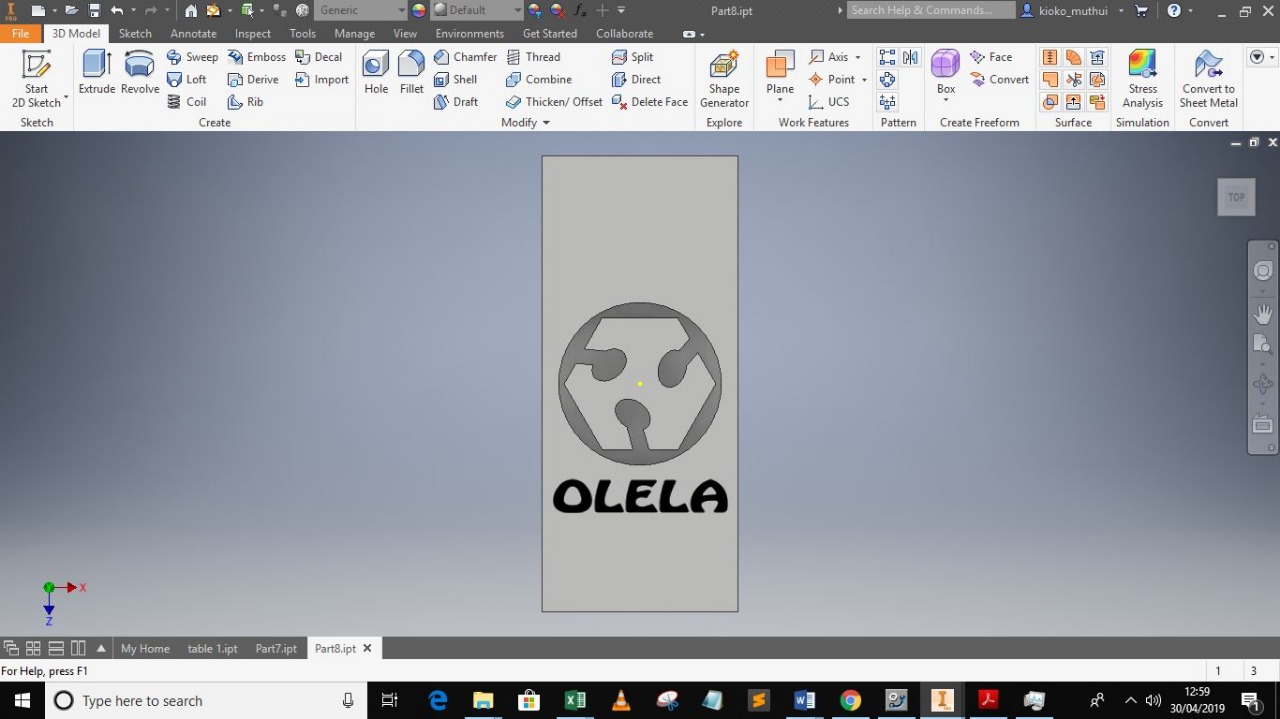This screenshot has height=719, width=1280.
Task: Open the Axis dropdown arrow
Action: coord(858,57)
